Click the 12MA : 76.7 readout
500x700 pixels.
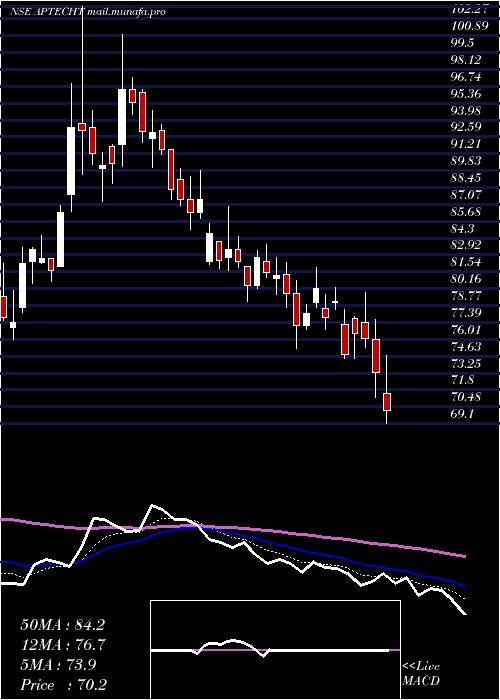(62, 645)
